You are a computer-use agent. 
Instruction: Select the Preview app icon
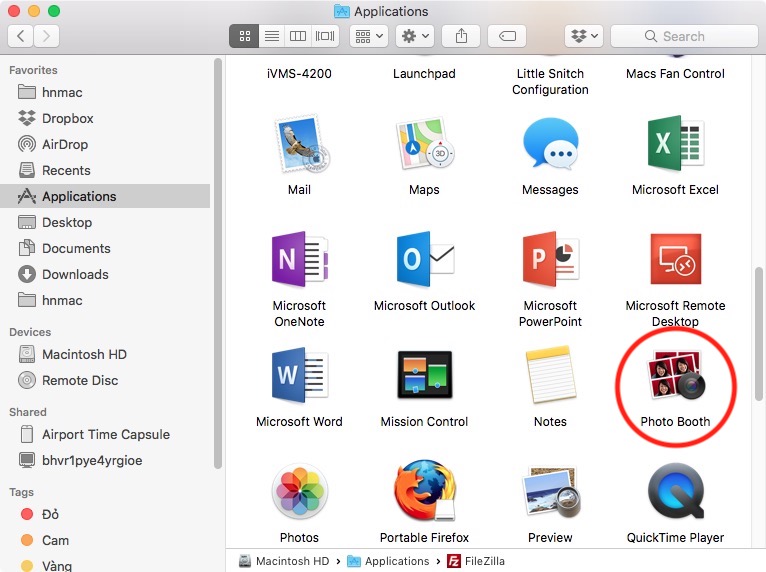point(551,491)
